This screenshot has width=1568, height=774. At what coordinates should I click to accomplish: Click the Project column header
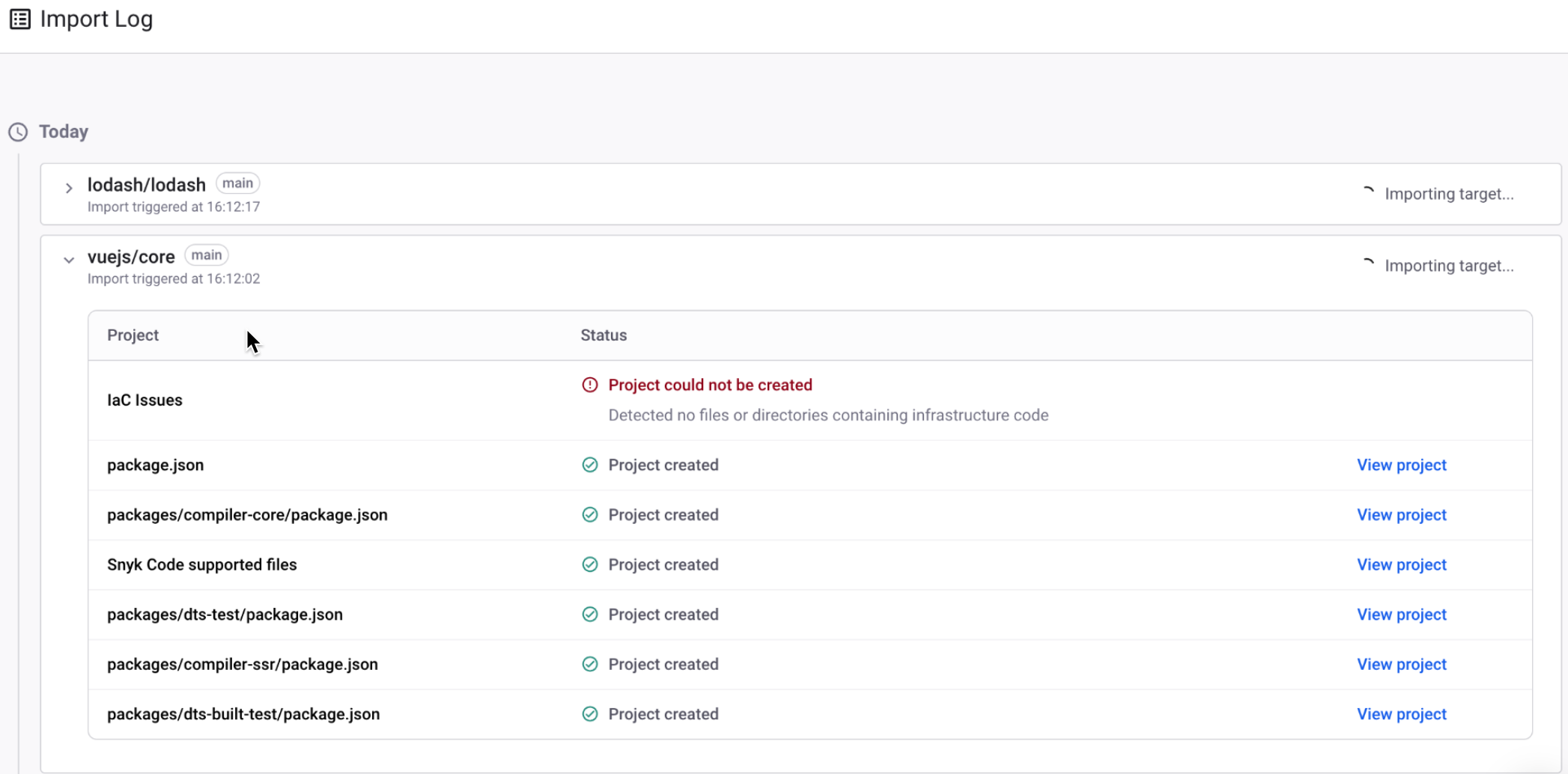click(133, 335)
